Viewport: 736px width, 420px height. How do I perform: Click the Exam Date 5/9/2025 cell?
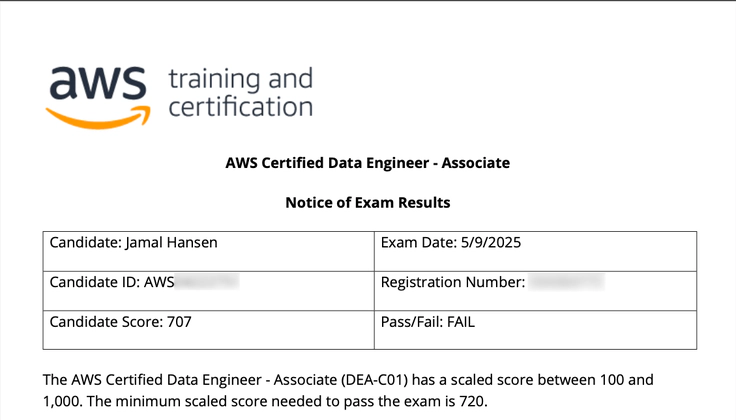536,251
